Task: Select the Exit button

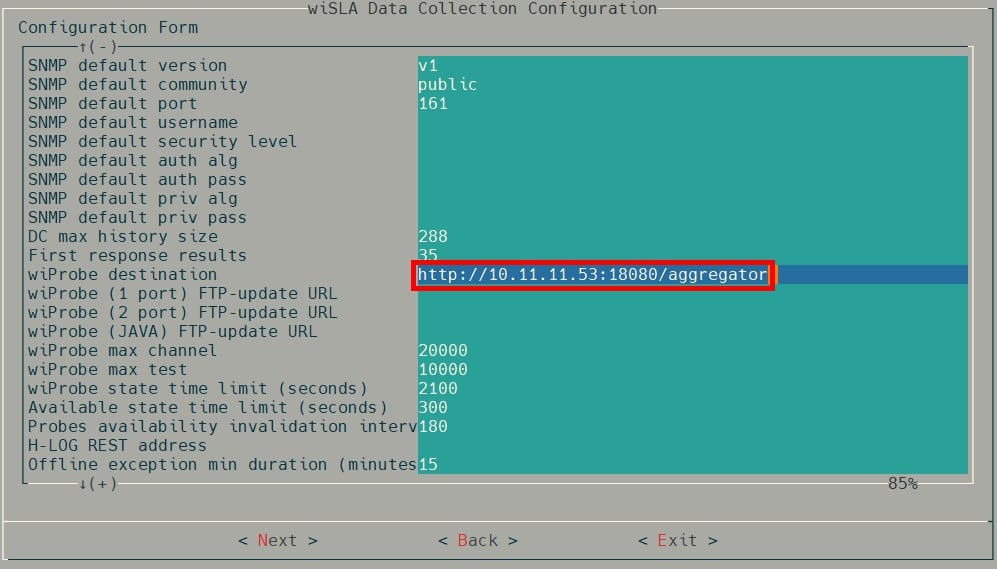Action: 677,540
